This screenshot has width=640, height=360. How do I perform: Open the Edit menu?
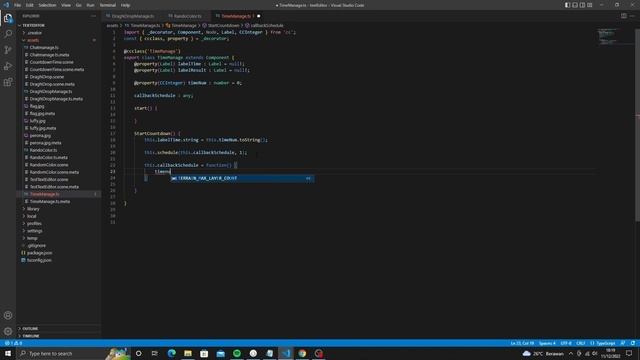tap(30, 5)
